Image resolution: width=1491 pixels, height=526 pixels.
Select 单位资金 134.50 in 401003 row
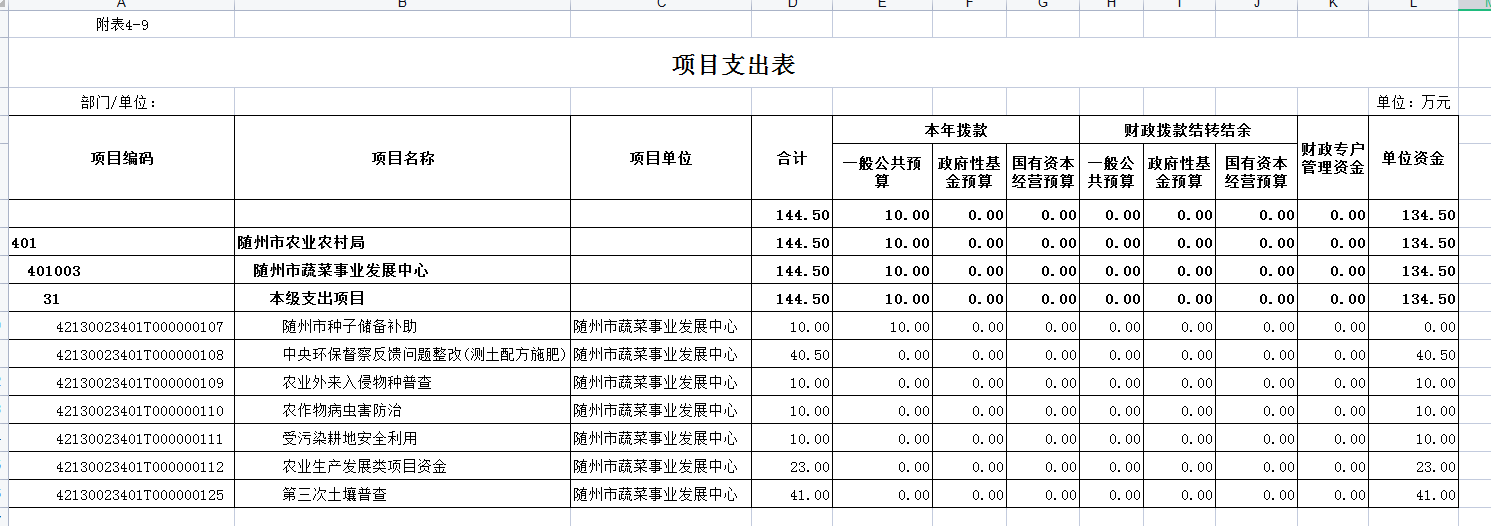(x=1413, y=270)
